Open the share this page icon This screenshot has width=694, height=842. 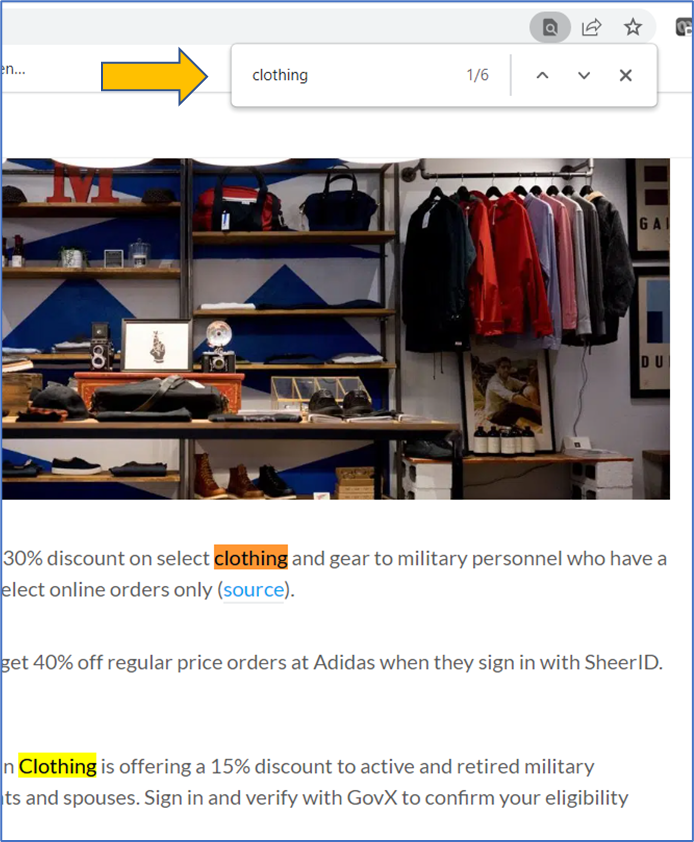tap(591, 27)
